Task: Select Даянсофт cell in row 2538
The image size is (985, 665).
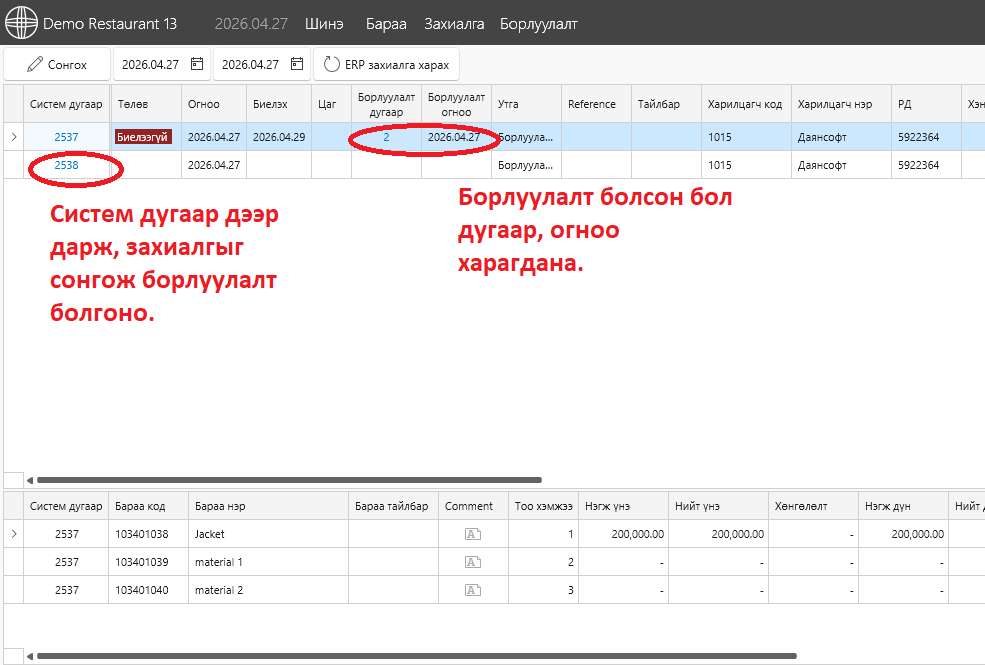Action: tap(841, 165)
